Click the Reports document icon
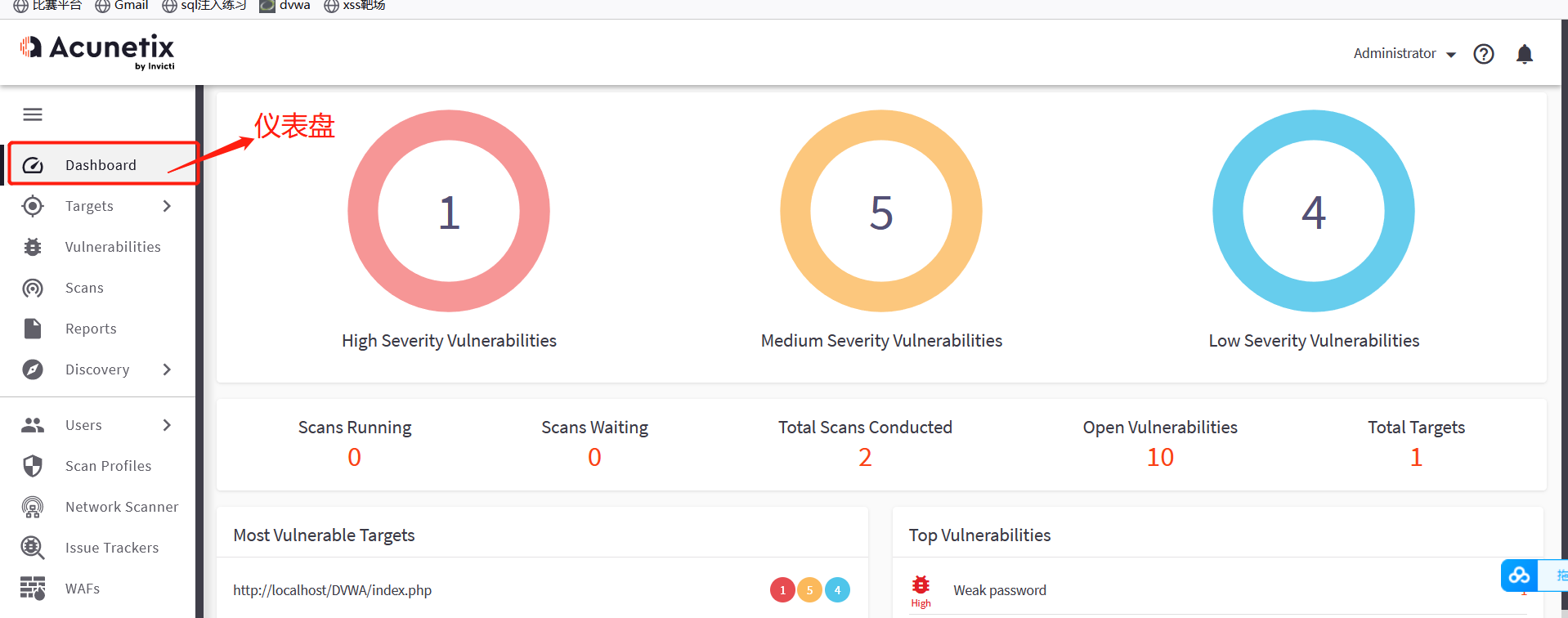The width and height of the screenshot is (1568, 618). [x=33, y=329]
